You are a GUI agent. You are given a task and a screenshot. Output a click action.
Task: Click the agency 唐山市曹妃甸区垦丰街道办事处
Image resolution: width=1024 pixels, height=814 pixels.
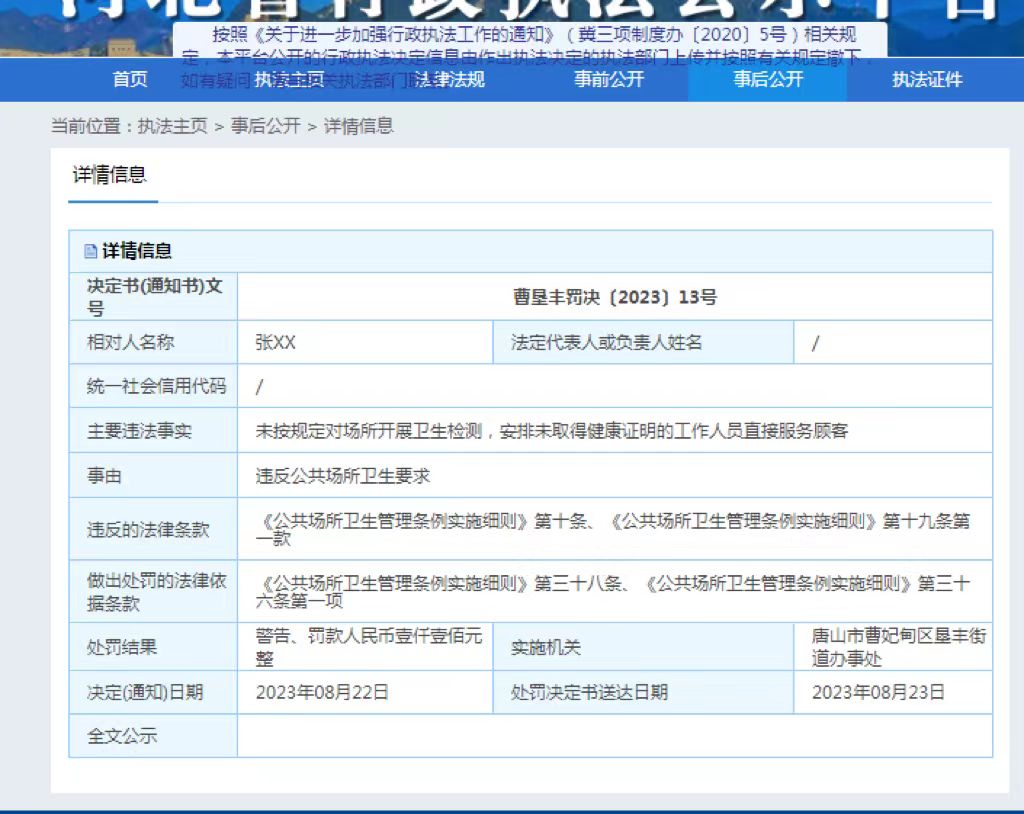pos(899,647)
